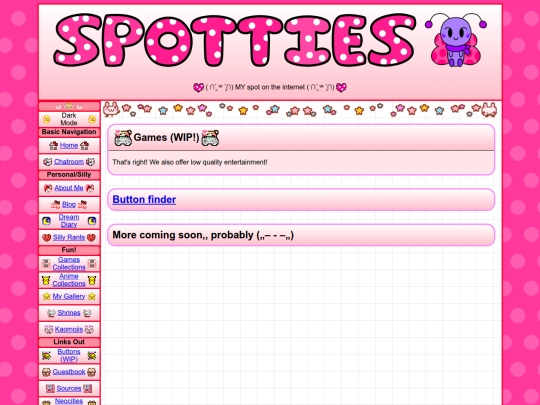
Task: Click console icon right of Games Collections
Action: 92,263
